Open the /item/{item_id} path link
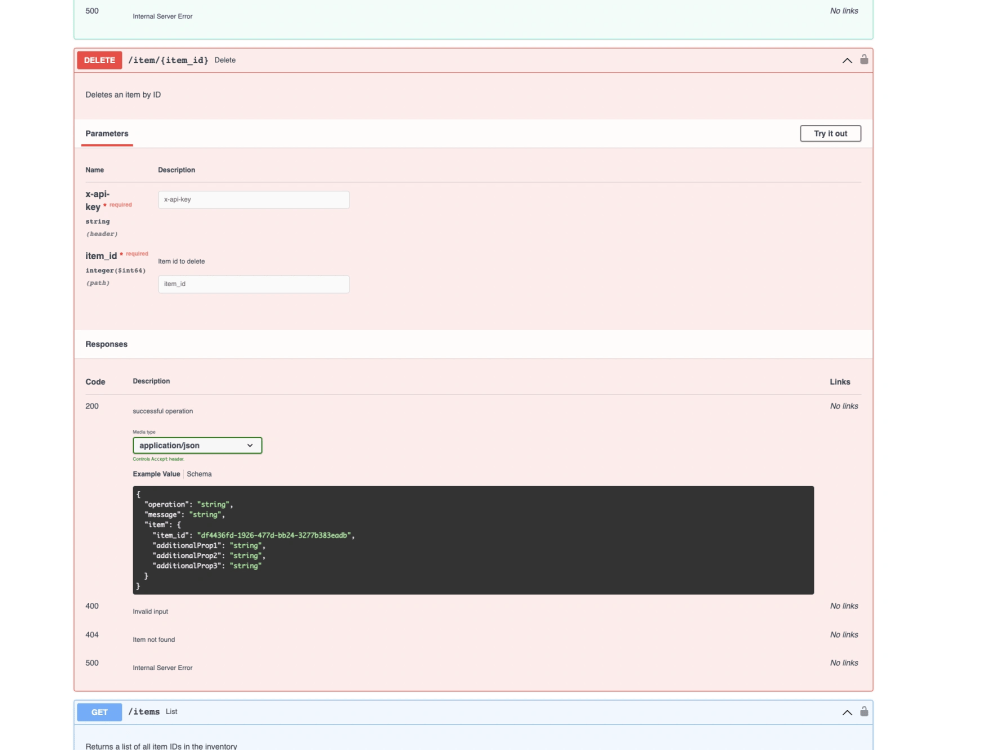This screenshot has height=750, width=1000. click(x=166, y=60)
